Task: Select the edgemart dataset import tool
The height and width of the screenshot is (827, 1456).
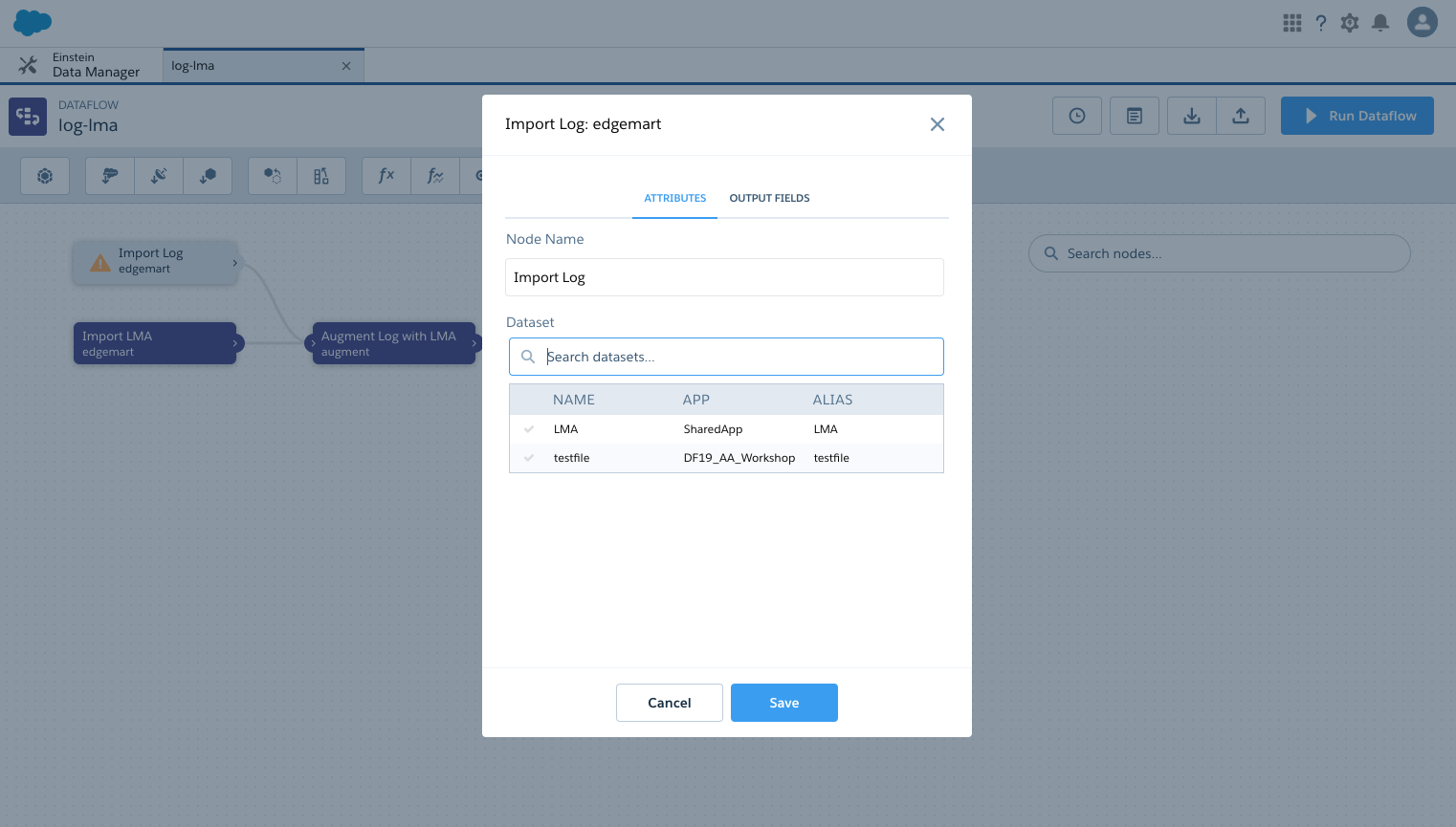Action: [208, 176]
